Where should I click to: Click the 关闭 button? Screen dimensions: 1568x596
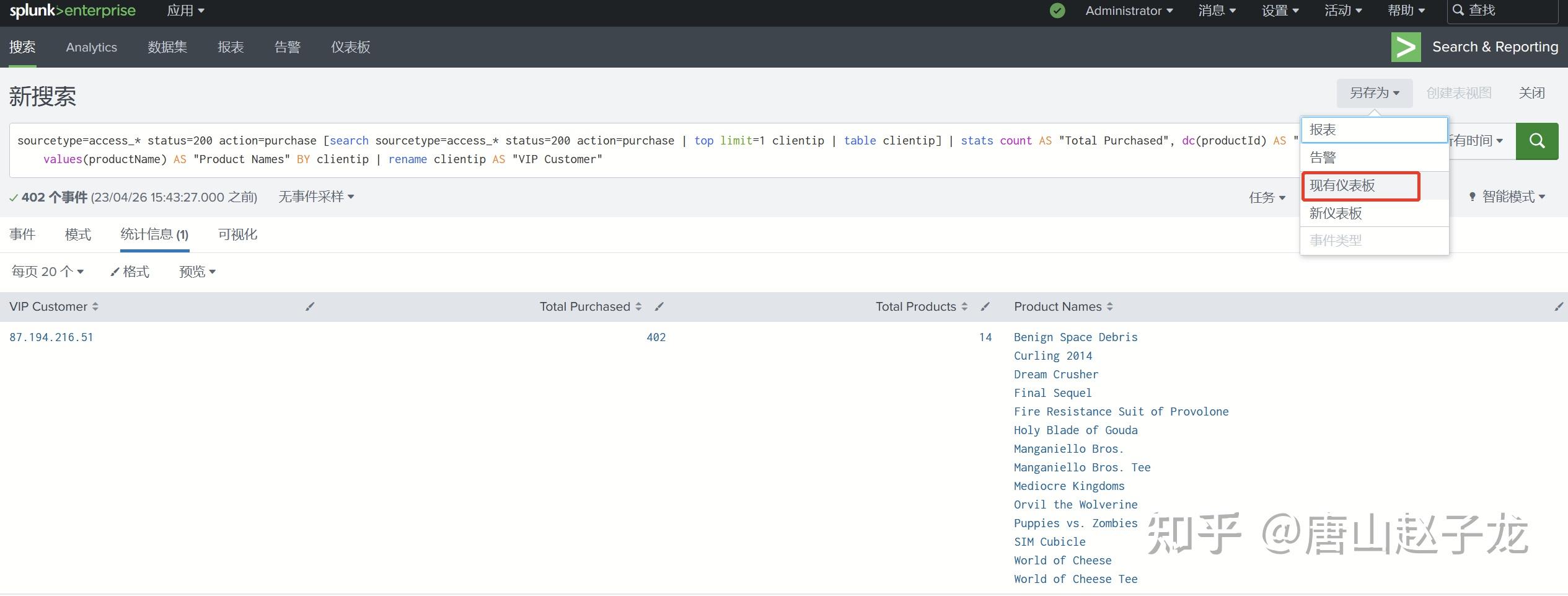(1531, 92)
